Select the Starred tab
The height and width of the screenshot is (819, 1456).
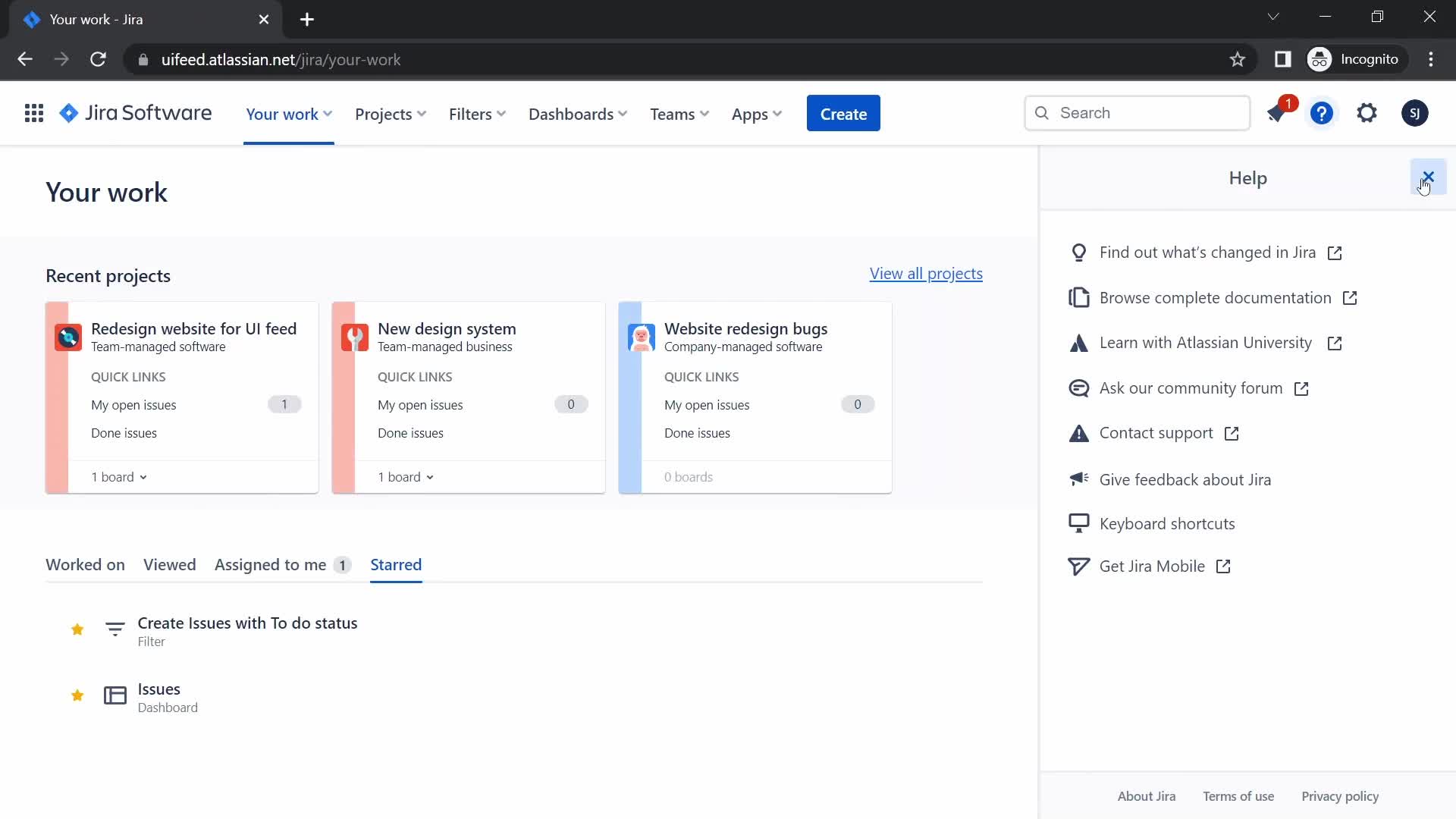pyautogui.click(x=396, y=565)
